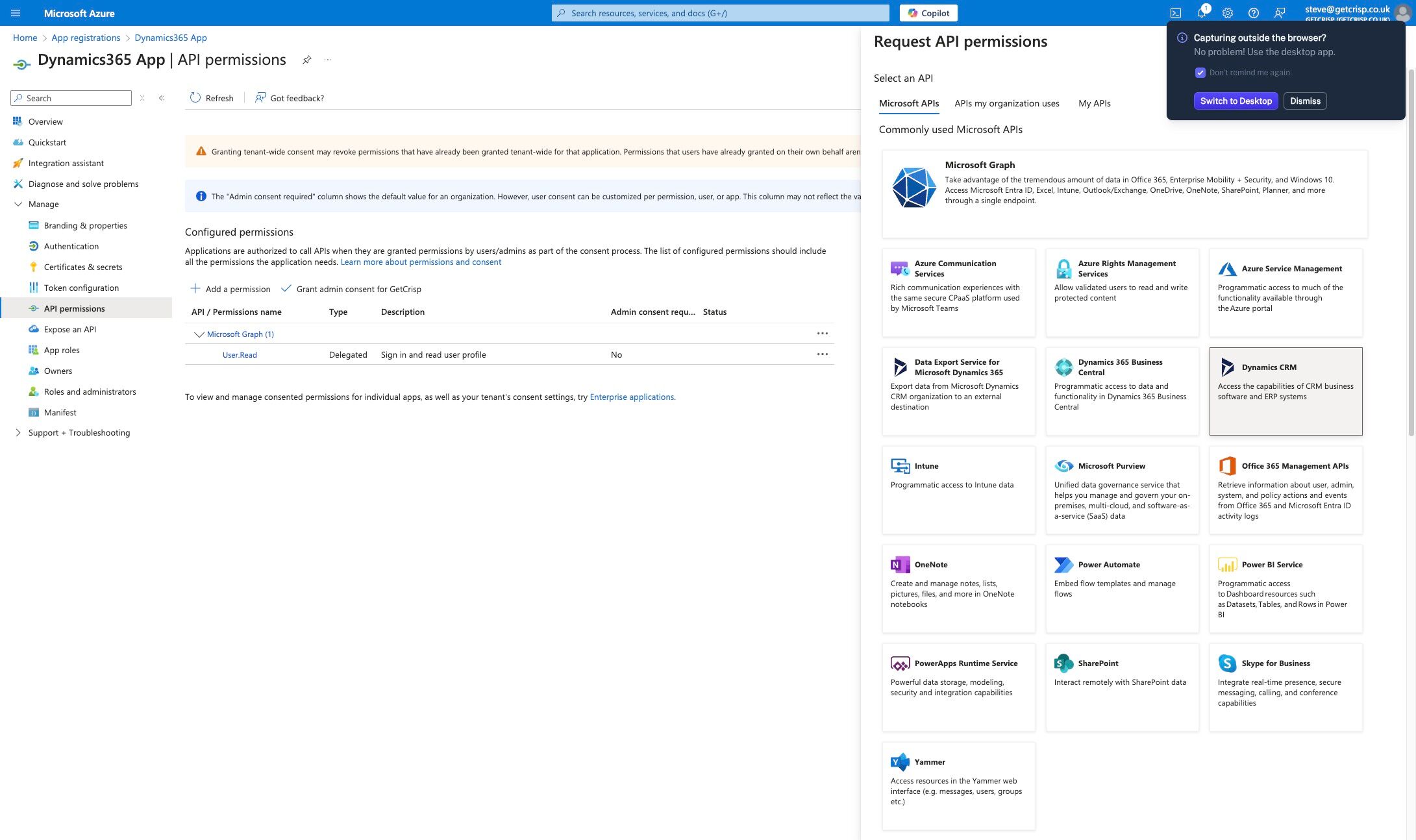Image resolution: width=1416 pixels, height=840 pixels.
Task: Click the sidebar Search input field
Action: (71, 98)
